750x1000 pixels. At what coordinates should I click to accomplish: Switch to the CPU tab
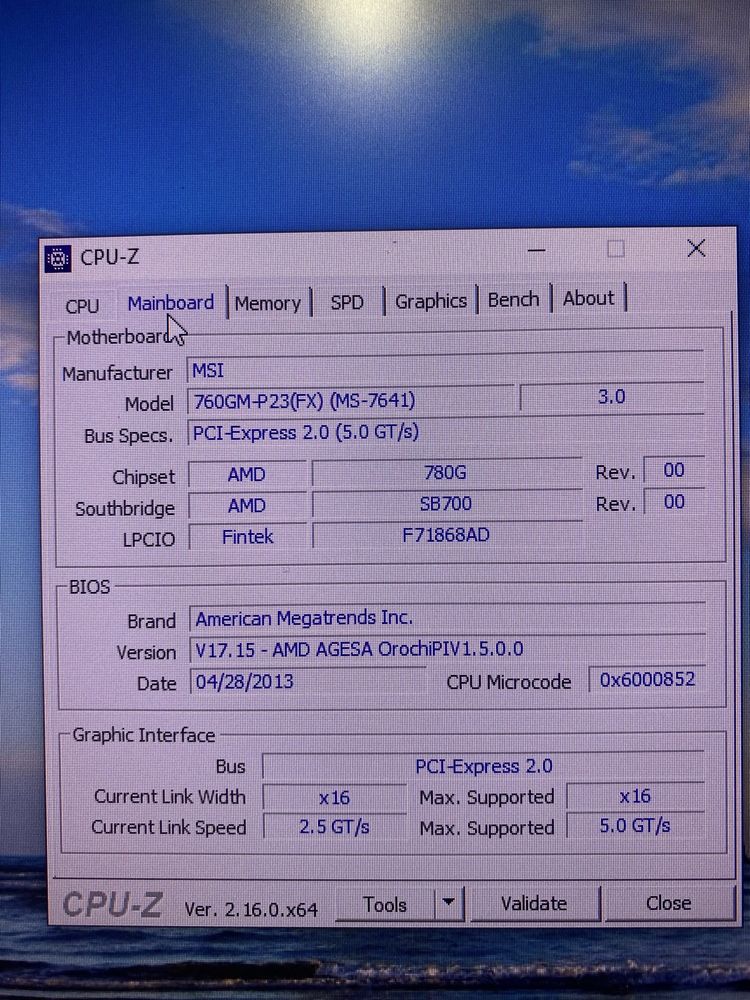click(82, 306)
